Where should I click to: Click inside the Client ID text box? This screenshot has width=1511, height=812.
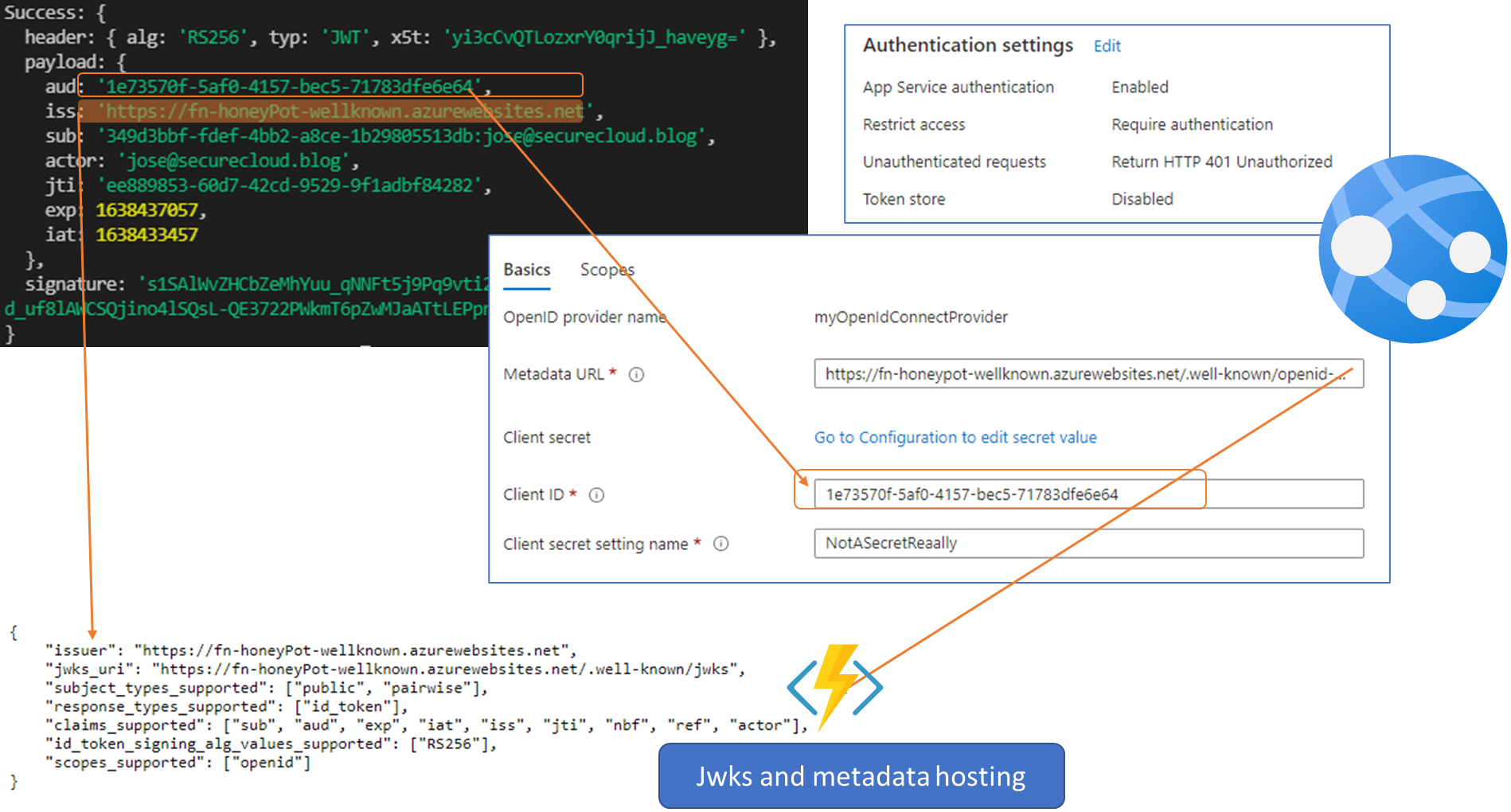point(1087,494)
